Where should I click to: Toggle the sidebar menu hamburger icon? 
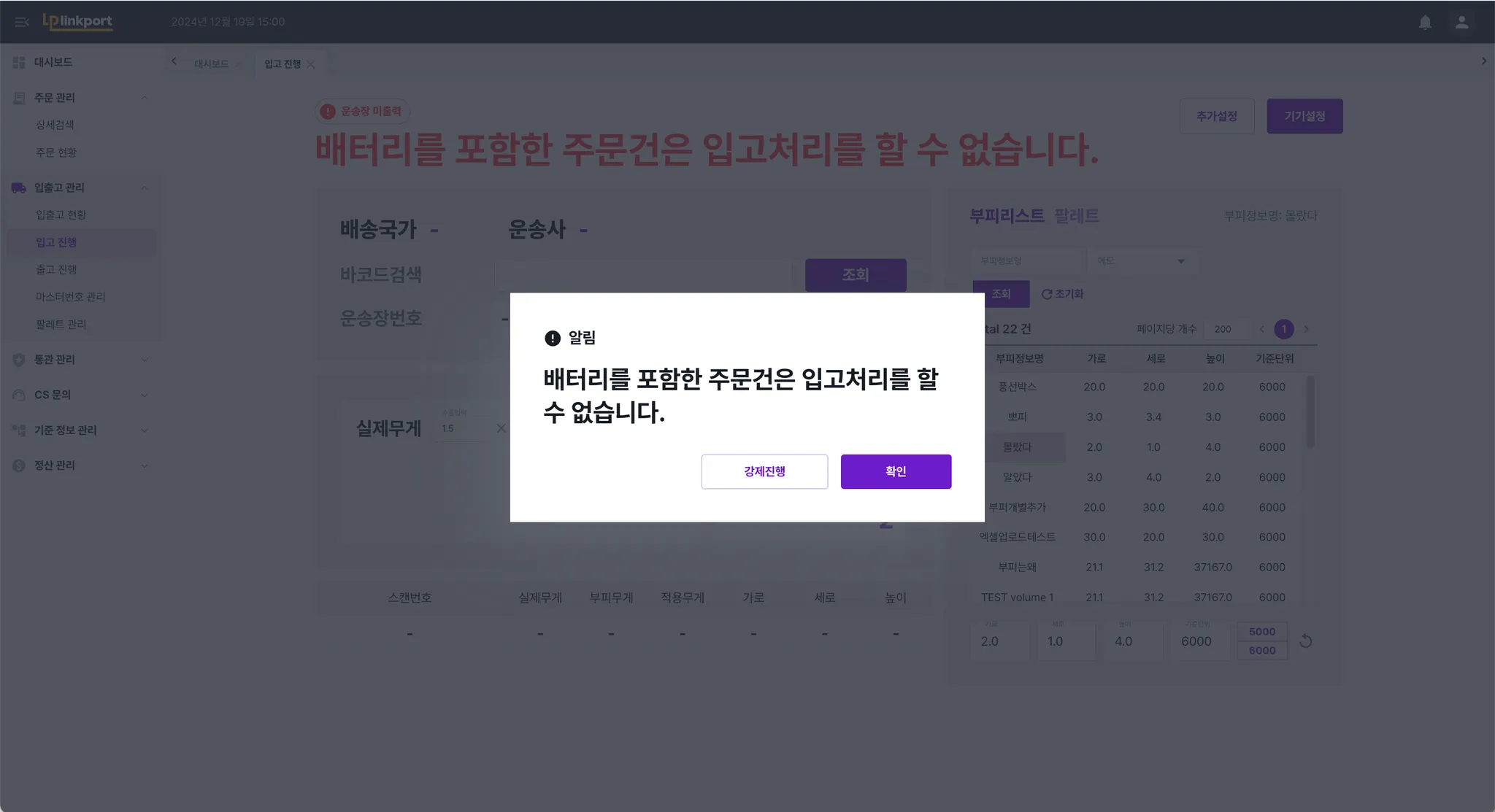point(21,22)
